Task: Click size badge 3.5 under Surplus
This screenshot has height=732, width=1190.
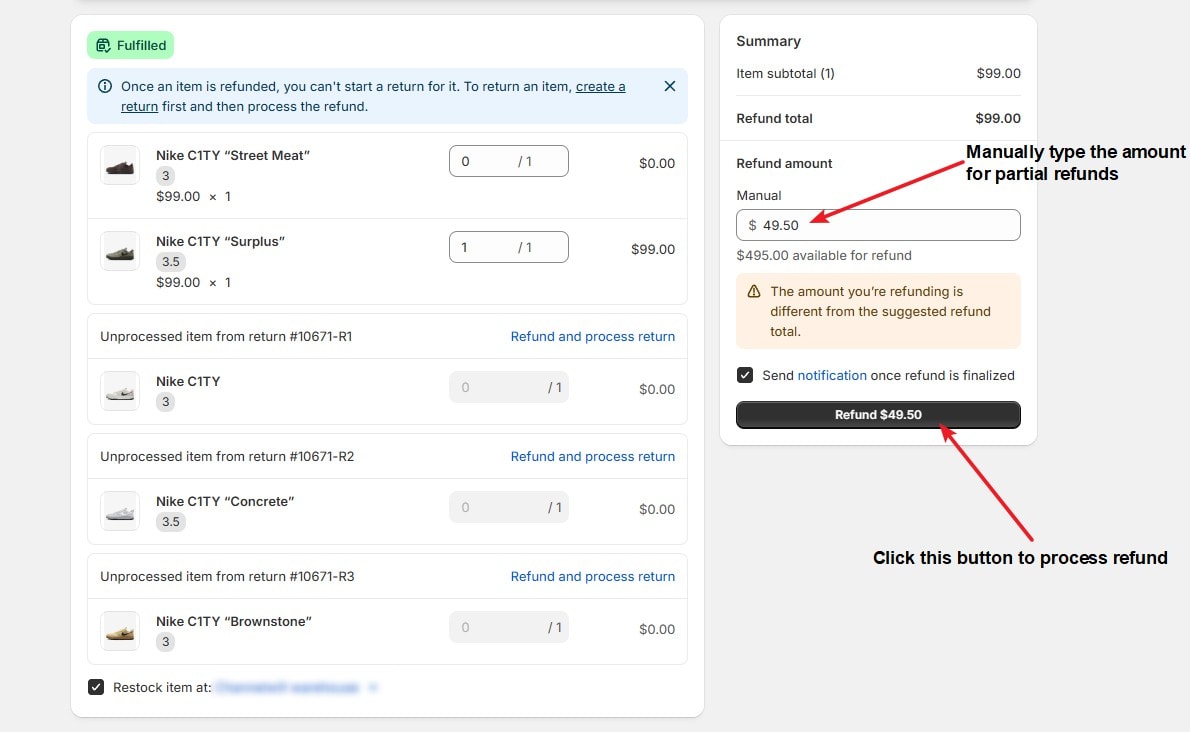Action: (x=171, y=262)
